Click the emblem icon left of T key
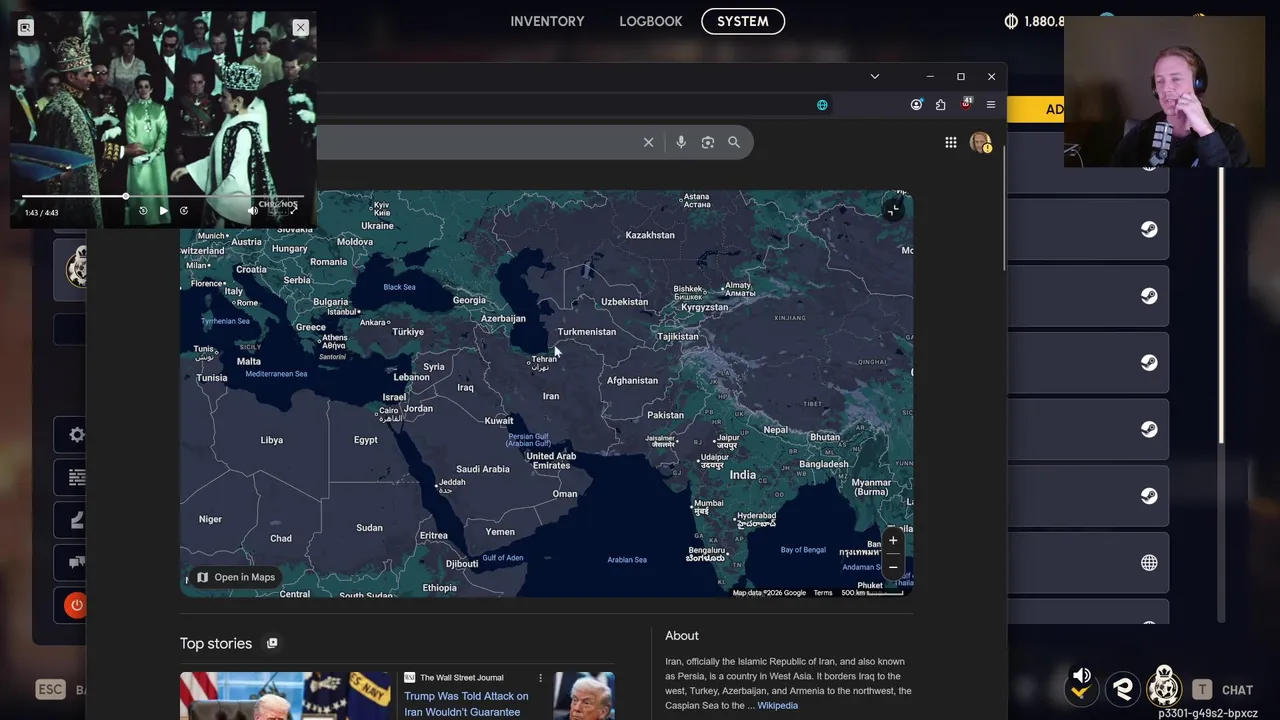 [x=1164, y=688]
